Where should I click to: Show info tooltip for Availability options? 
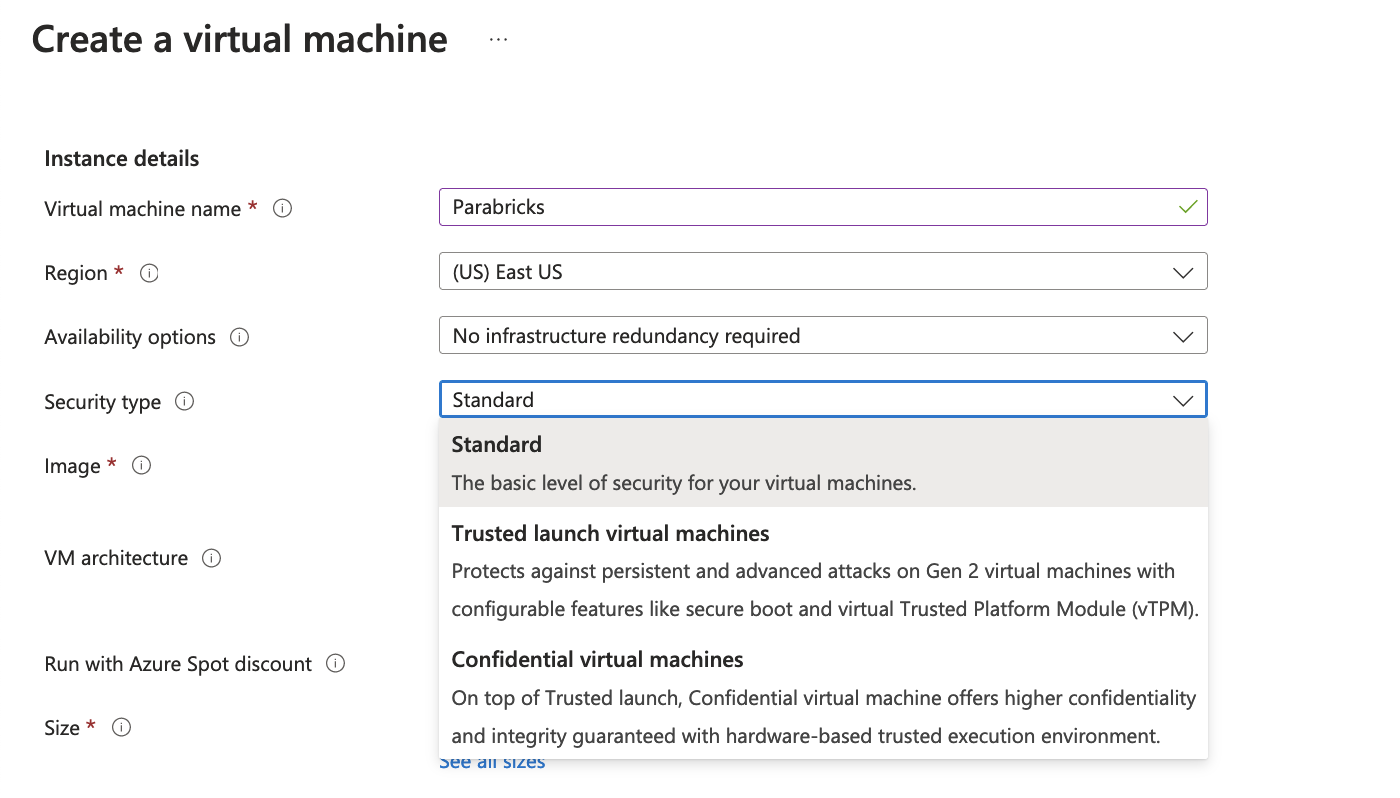(x=239, y=337)
